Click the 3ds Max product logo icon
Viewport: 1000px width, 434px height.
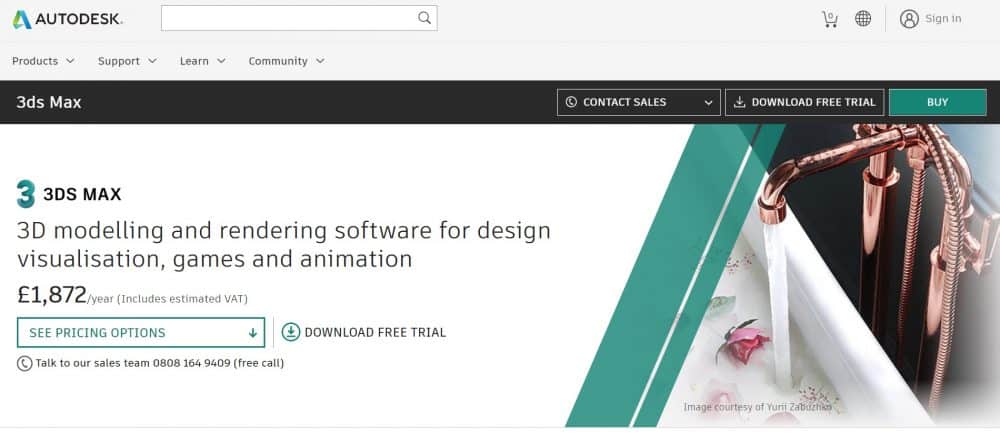[x=26, y=194]
